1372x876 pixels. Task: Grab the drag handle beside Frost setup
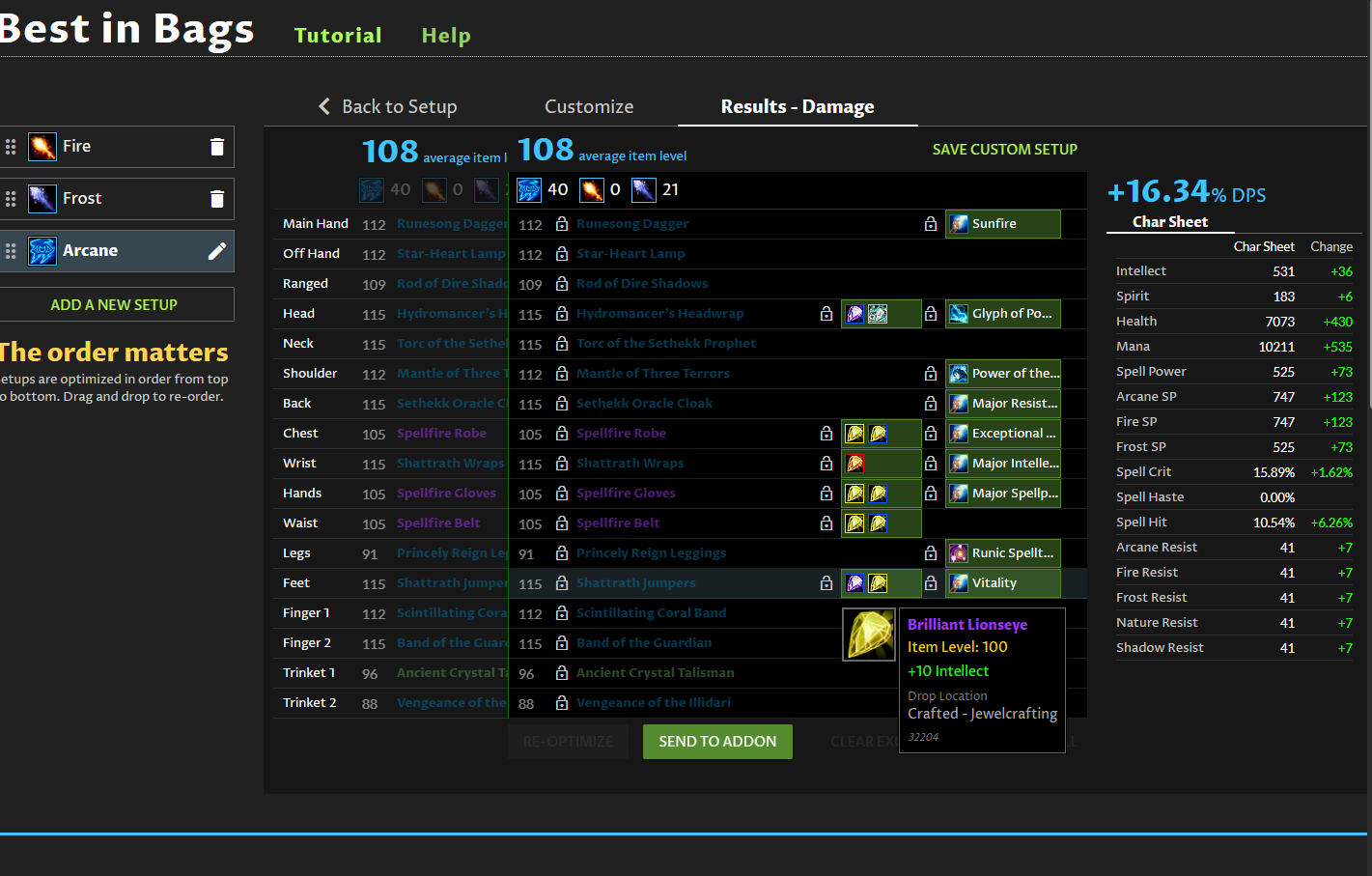tap(11, 199)
